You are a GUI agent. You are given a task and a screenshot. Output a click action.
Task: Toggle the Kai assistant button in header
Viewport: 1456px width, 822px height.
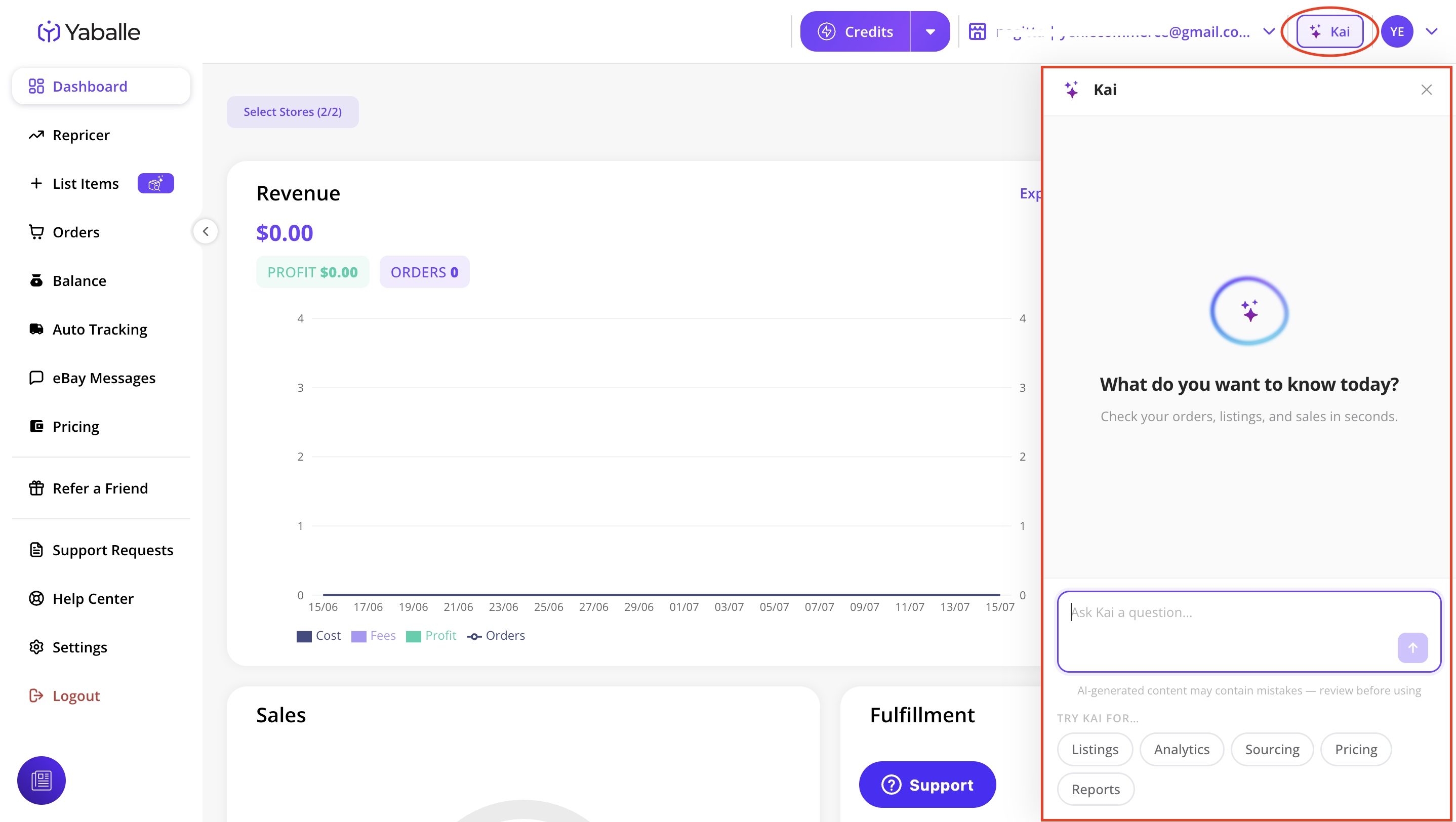[x=1330, y=32]
